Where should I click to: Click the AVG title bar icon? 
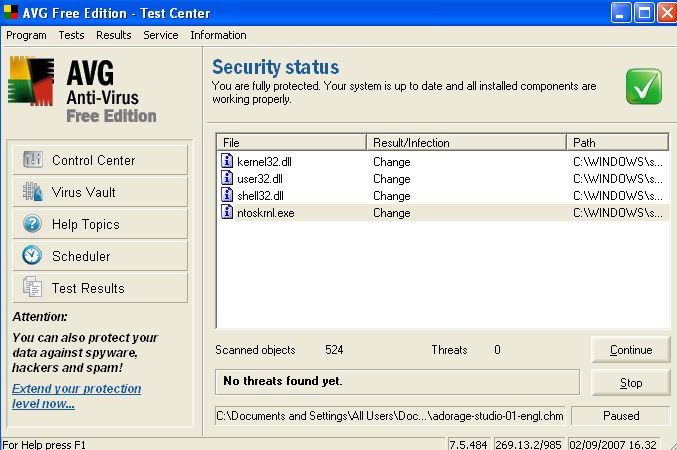click(11, 12)
